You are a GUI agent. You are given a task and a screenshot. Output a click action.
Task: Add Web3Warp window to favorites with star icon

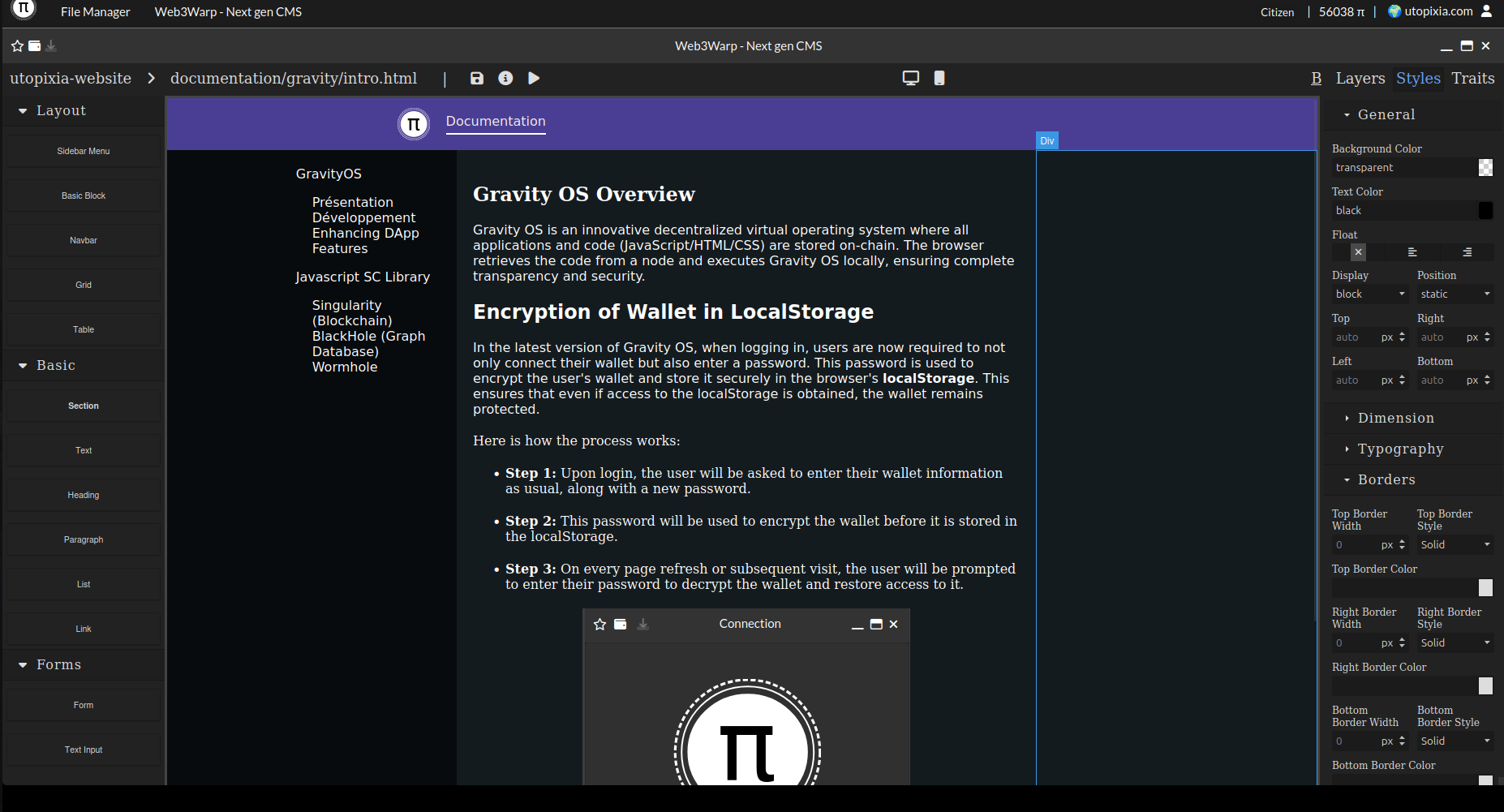click(x=17, y=46)
